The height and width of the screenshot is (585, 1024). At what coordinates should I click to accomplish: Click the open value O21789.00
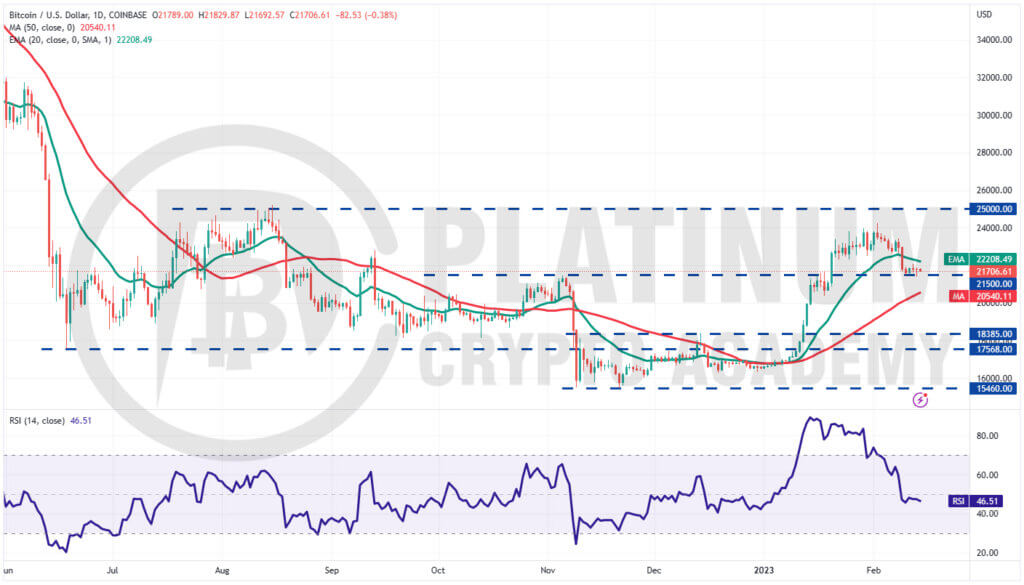(172, 15)
